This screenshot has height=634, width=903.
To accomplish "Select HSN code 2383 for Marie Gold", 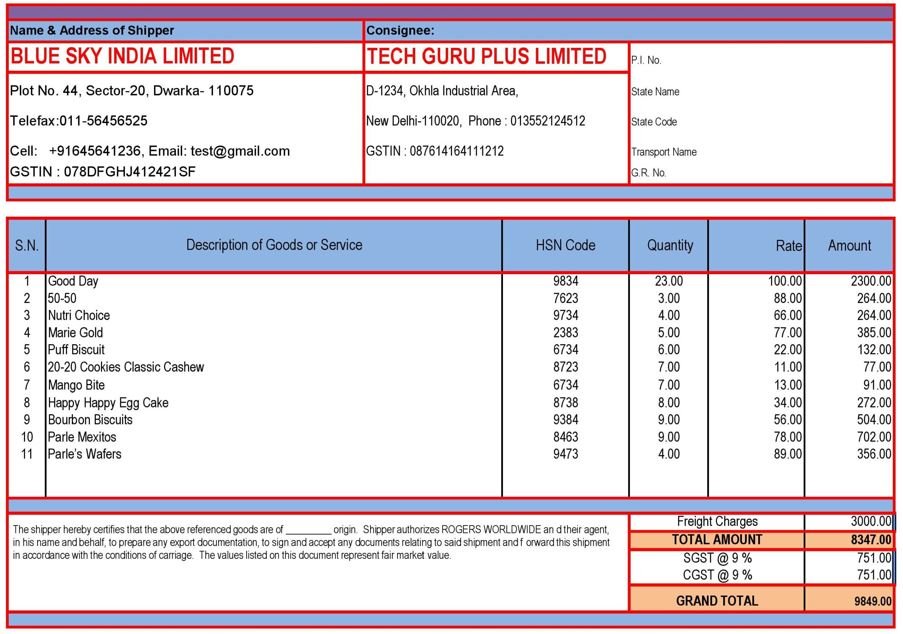I will pos(566,333).
